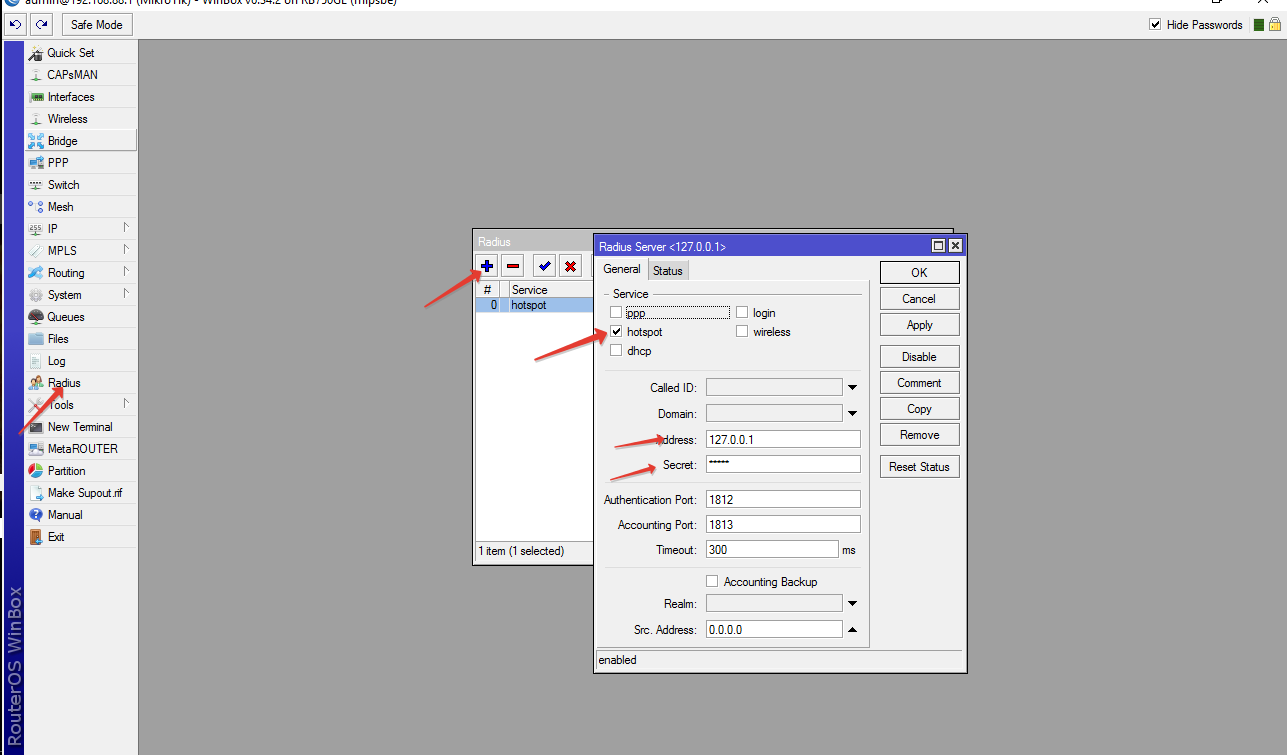Open Queues in the sidebar
The image size is (1287, 755).
point(66,317)
